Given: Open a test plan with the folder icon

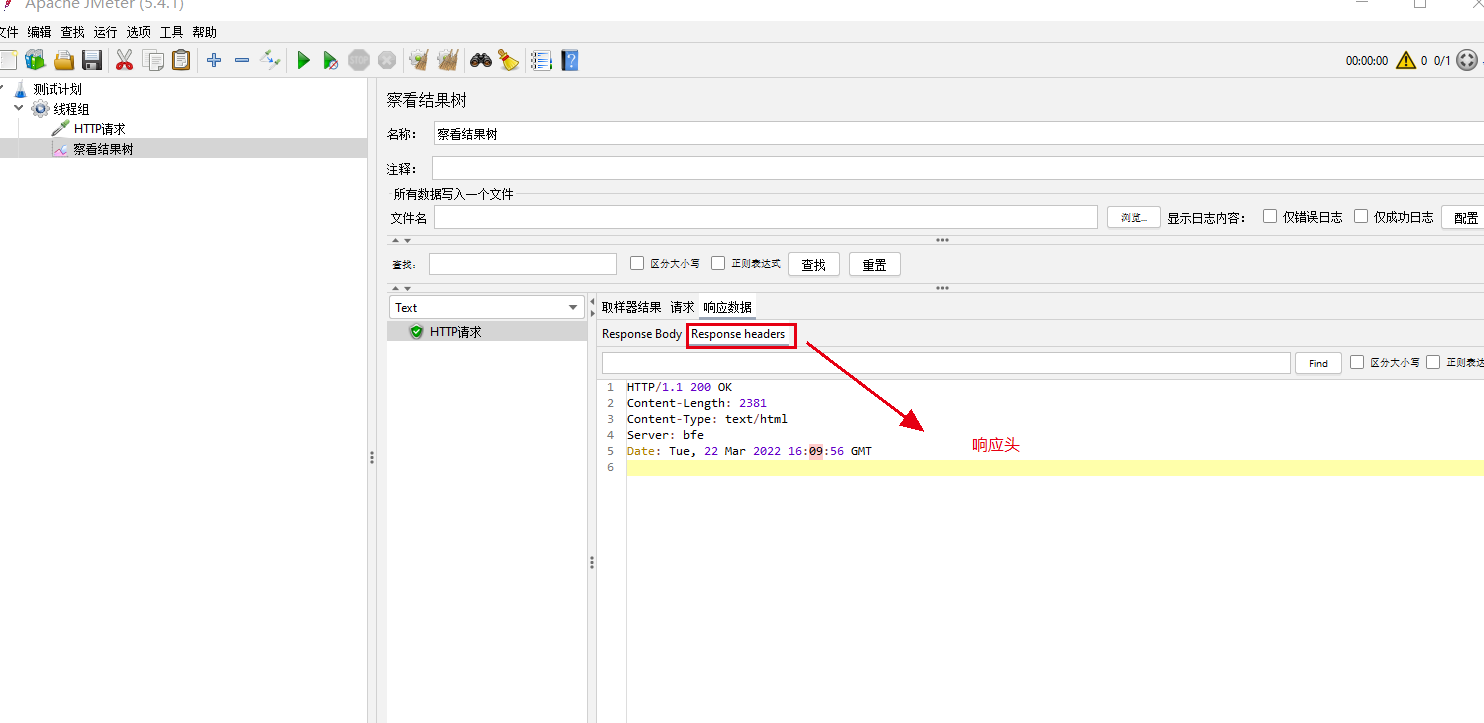Looking at the screenshot, I should [64, 60].
